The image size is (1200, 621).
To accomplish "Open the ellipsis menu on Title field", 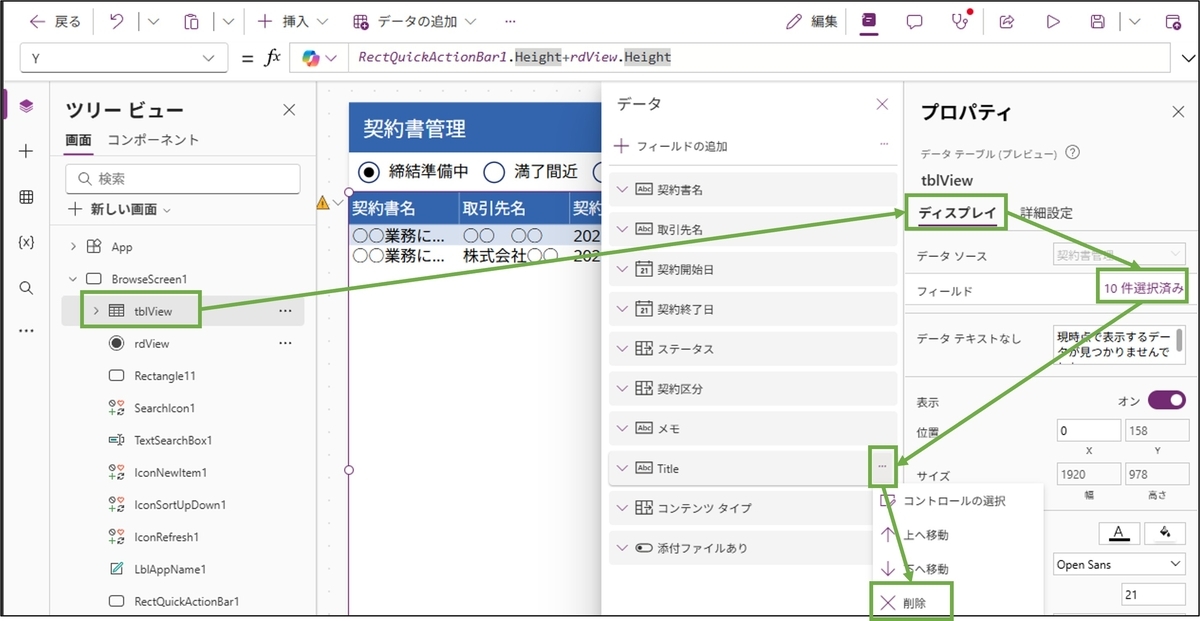I will pyautogui.click(x=882, y=467).
